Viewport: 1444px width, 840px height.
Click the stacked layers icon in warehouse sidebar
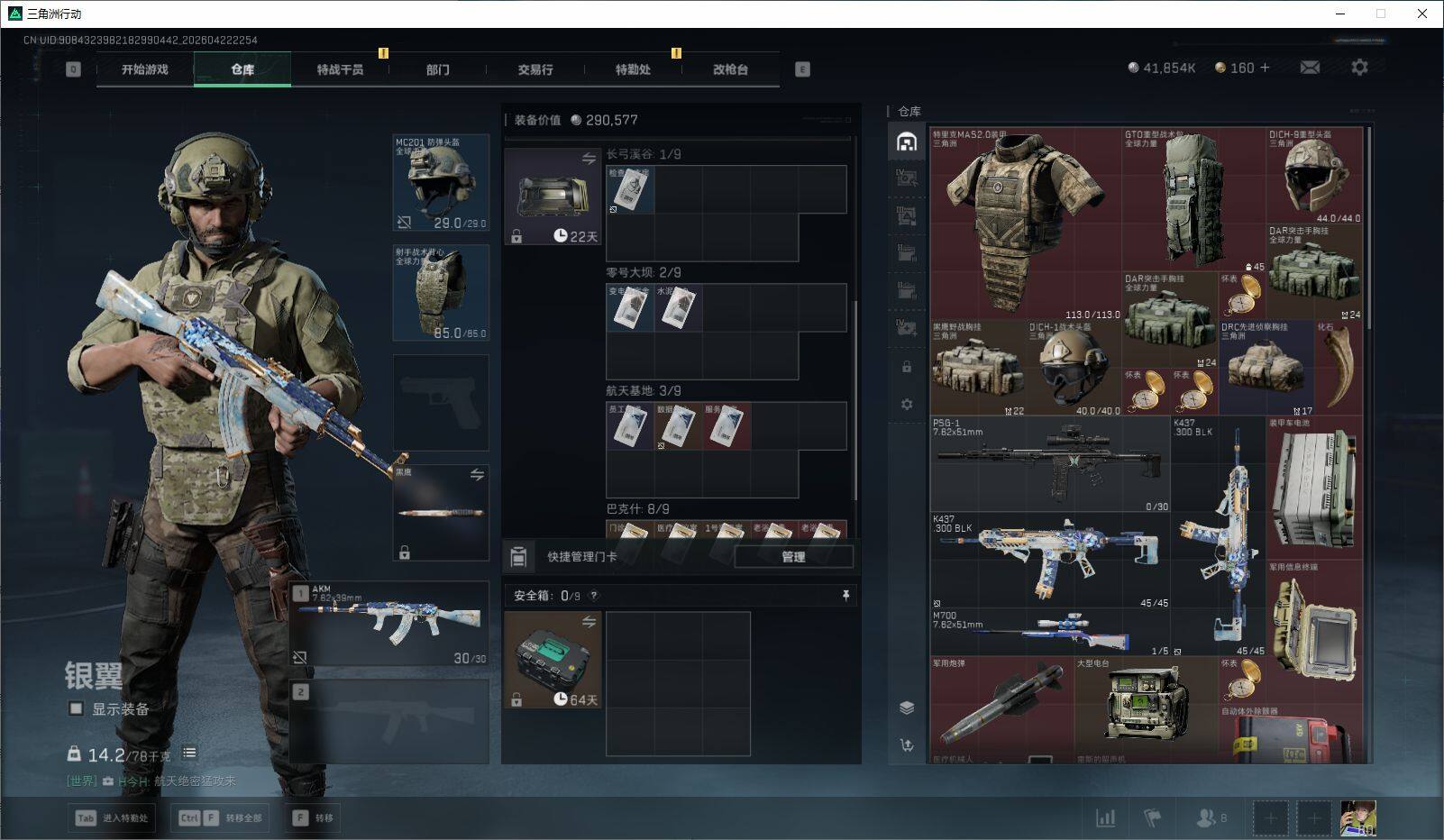click(x=907, y=708)
